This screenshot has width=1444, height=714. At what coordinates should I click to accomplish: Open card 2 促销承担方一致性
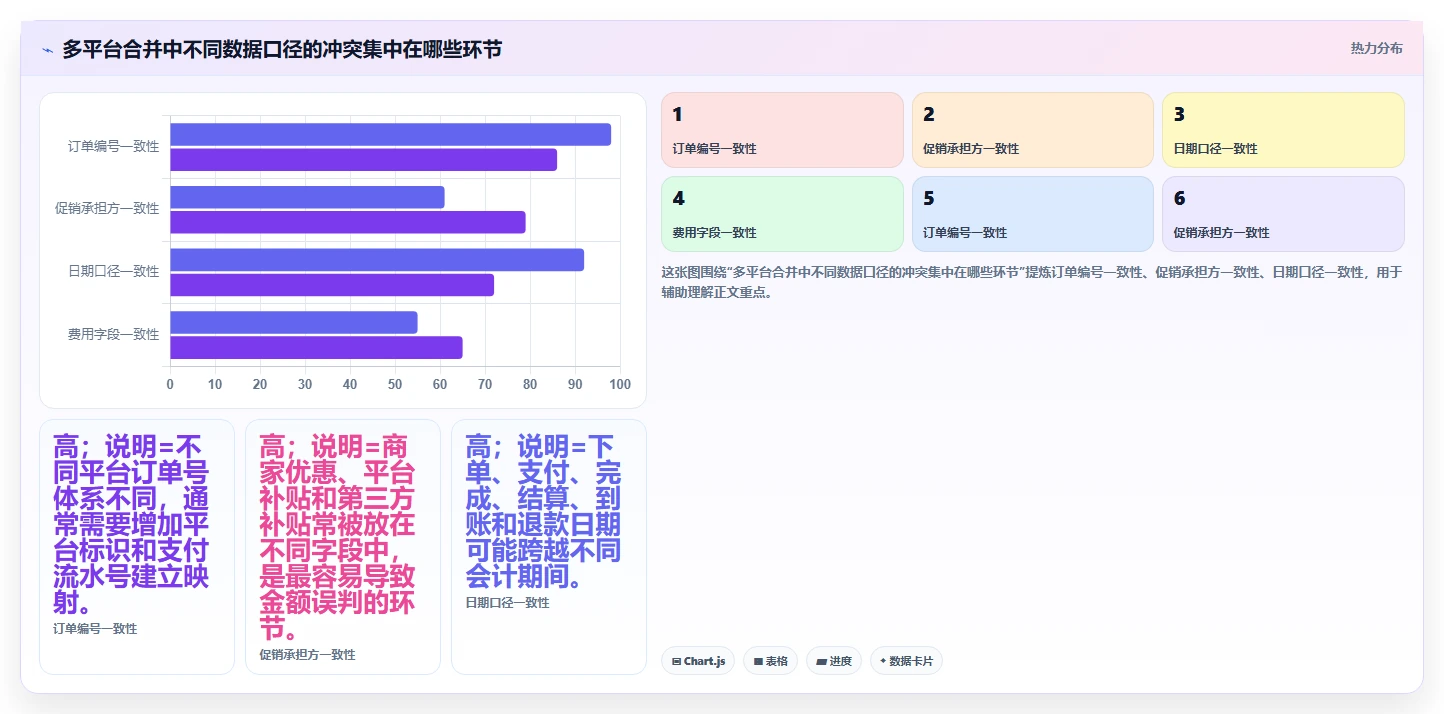tap(1032, 130)
